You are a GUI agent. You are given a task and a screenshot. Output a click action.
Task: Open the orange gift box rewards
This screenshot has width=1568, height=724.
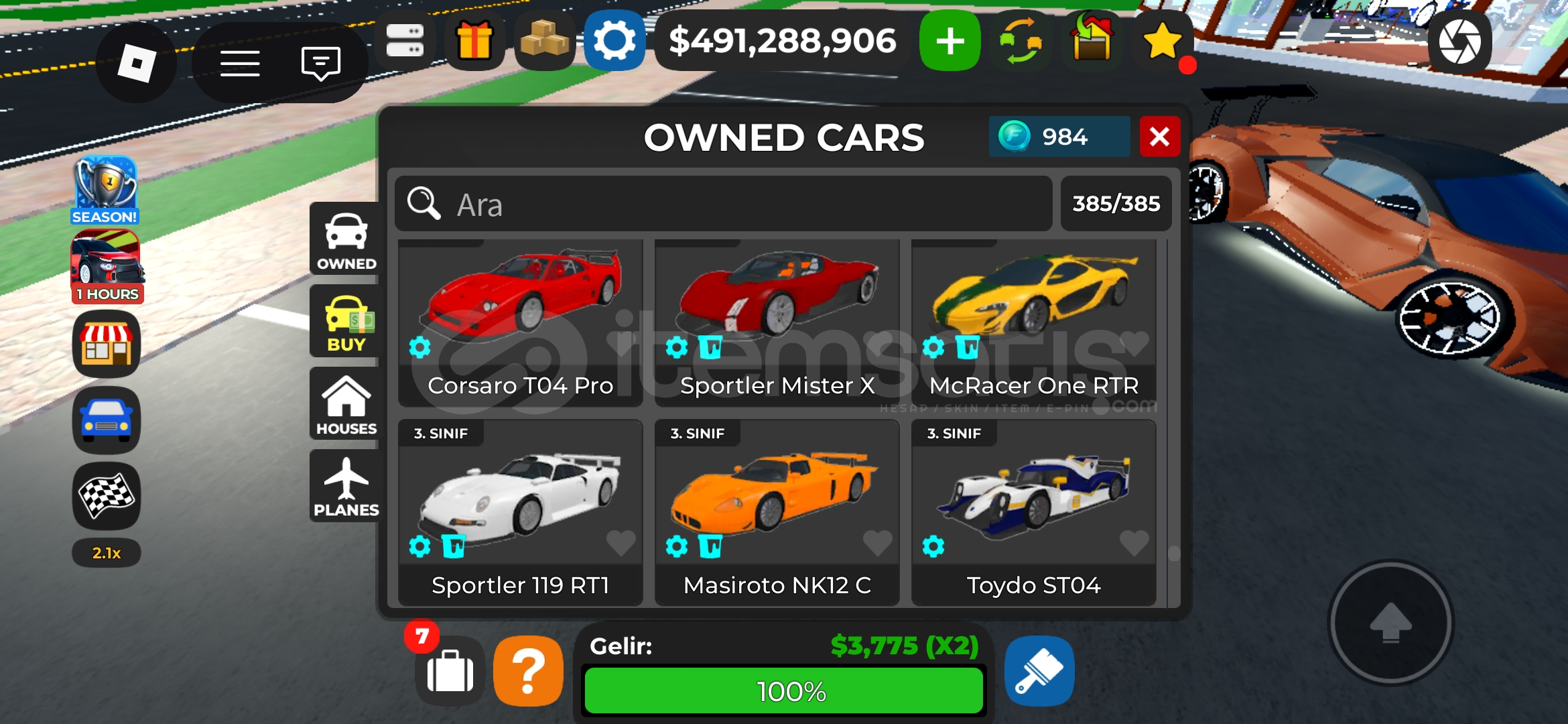(x=474, y=41)
